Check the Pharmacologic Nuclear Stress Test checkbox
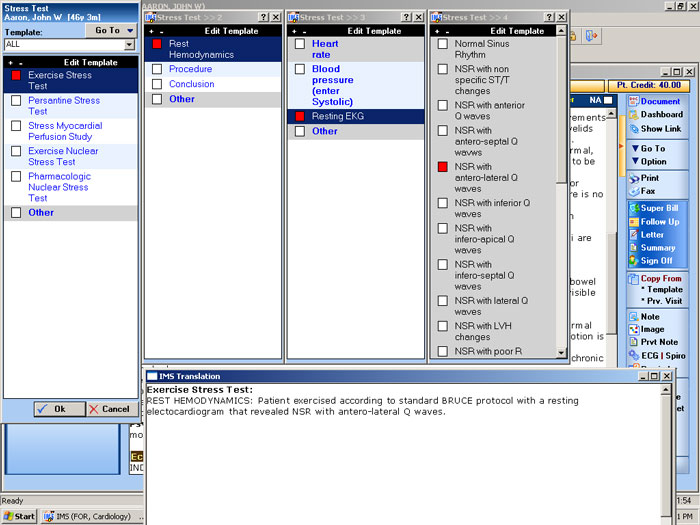700x525 pixels. pyautogui.click(x=16, y=176)
